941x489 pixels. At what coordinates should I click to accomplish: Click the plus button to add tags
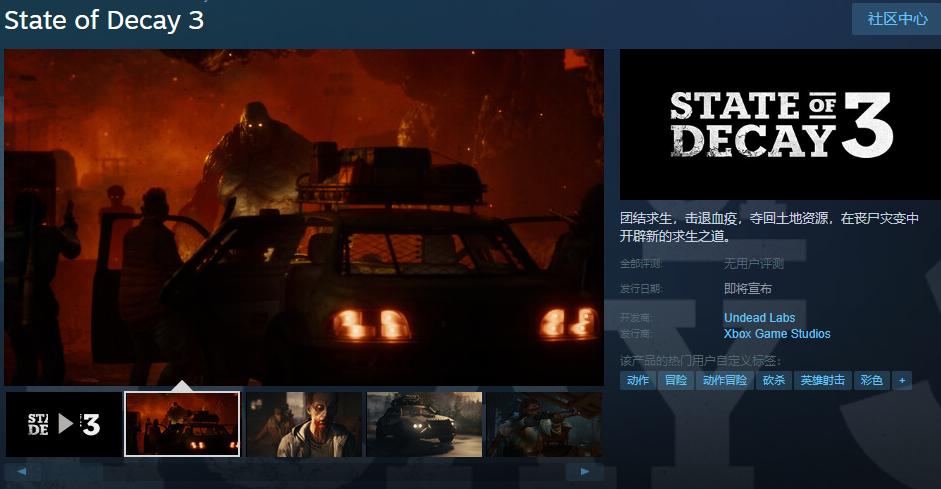click(901, 380)
